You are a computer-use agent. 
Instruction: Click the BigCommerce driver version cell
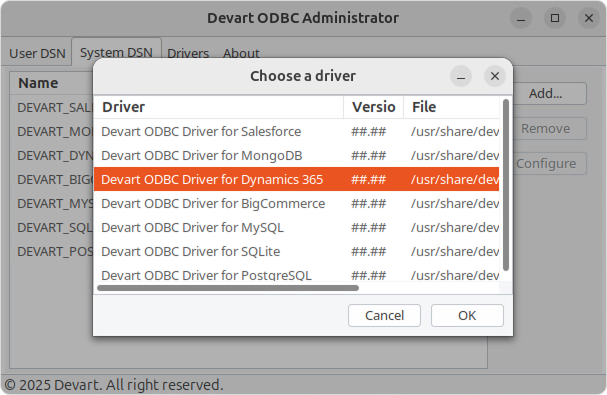pyautogui.click(x=369, y=203)
